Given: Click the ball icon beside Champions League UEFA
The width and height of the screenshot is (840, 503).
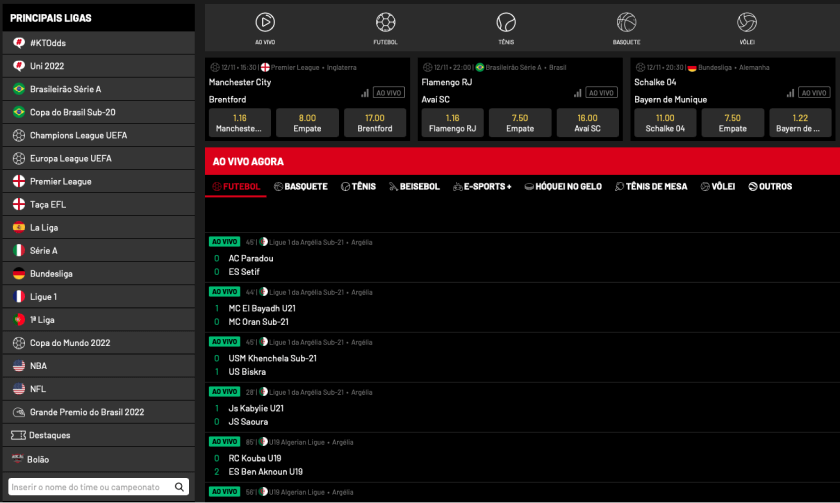Looking at the screenshot, I should click(x=19, y=135).
